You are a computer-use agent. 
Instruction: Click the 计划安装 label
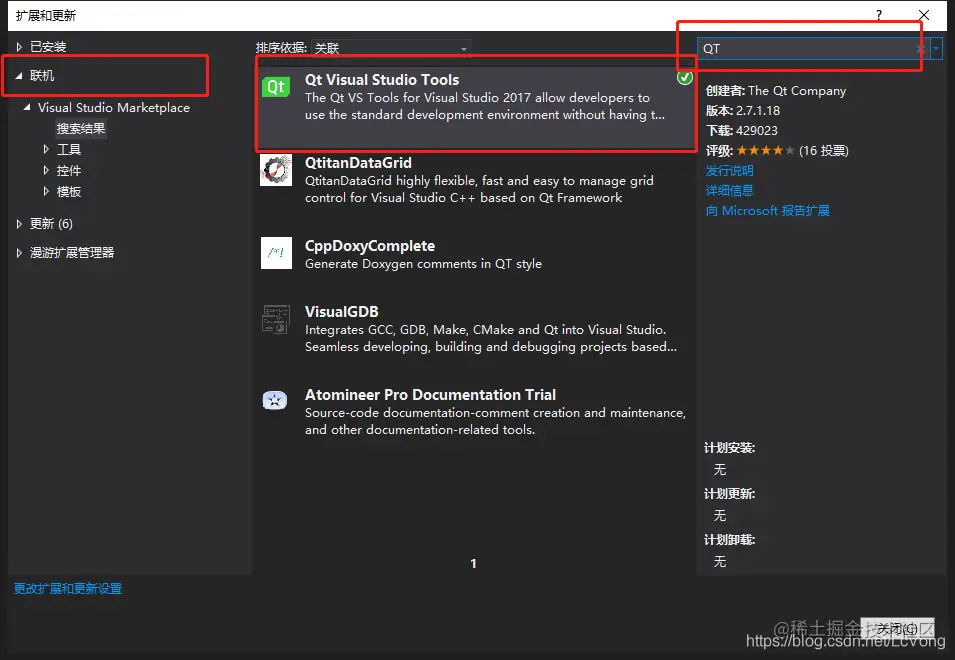729,448
